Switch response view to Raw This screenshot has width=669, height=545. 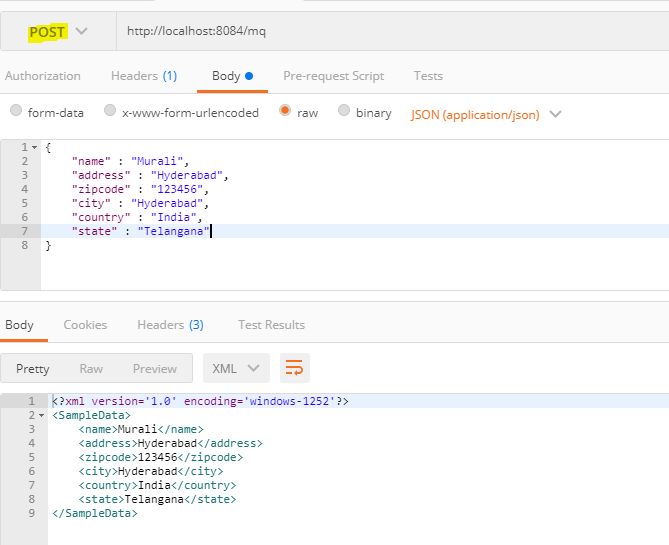(91, 369)
